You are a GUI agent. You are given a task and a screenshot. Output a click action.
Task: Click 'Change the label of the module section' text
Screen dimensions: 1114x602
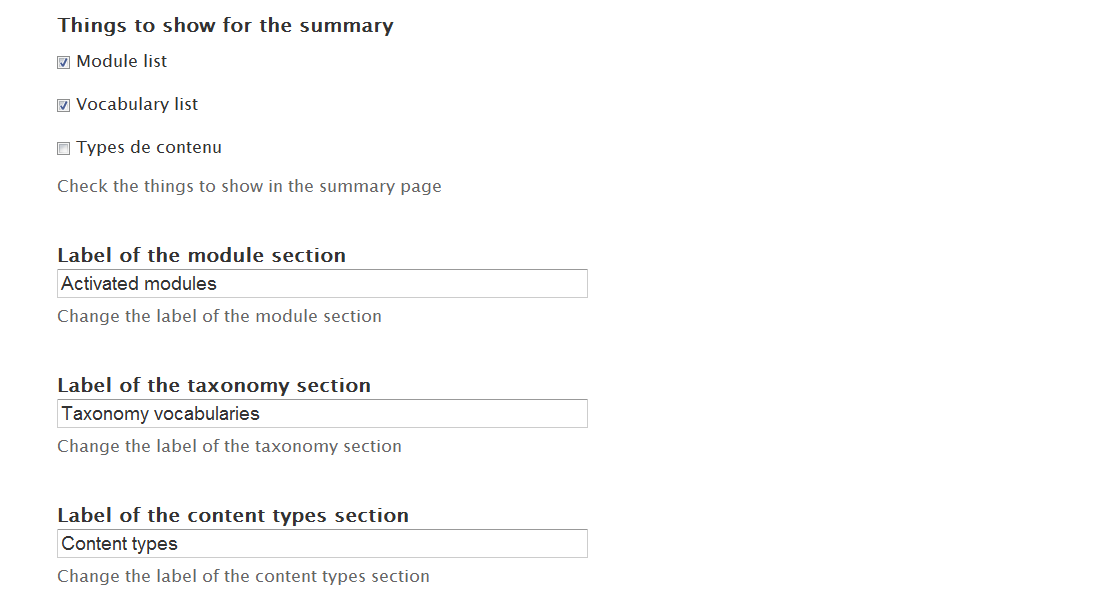click(219, 316)
